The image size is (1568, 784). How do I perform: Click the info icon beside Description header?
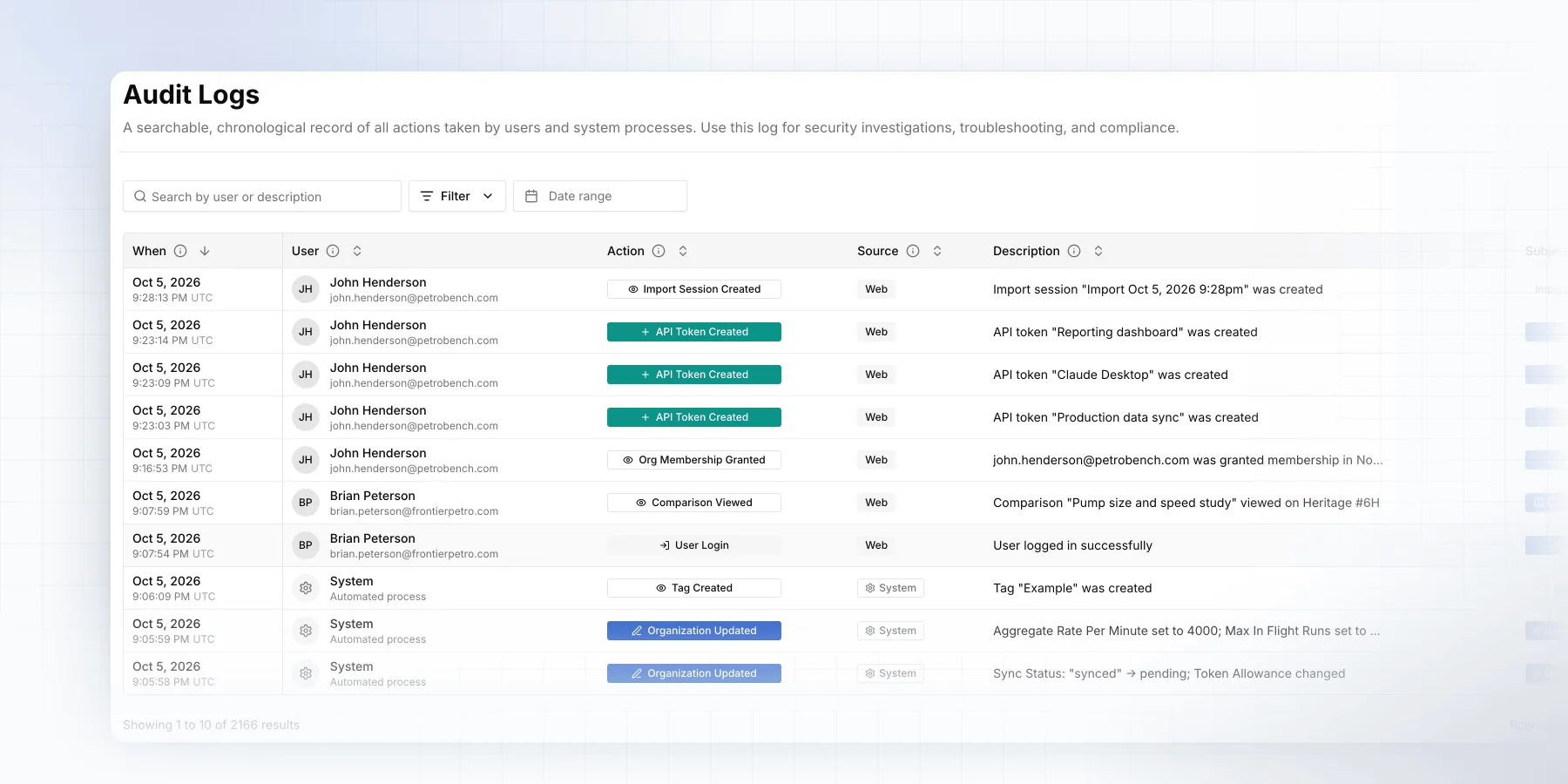1074,251
